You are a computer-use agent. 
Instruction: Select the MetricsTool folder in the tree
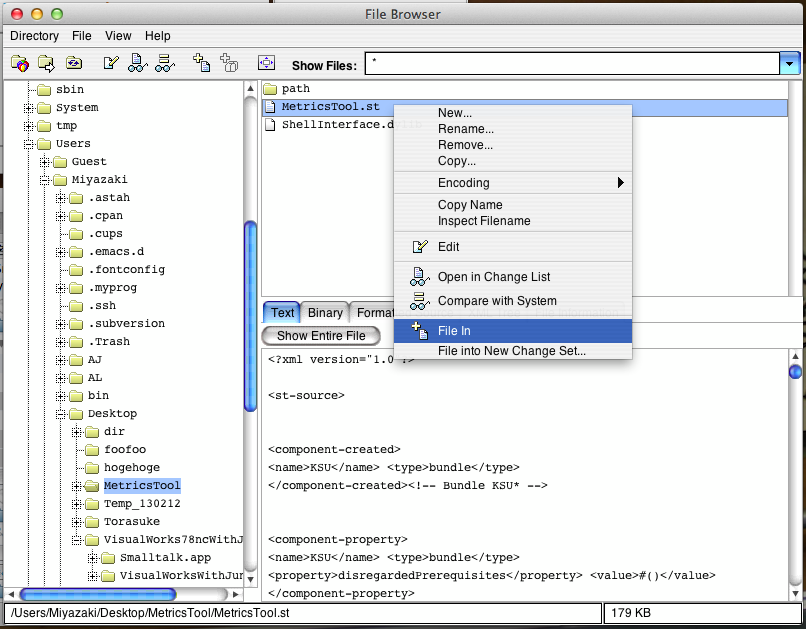point(142,486)
